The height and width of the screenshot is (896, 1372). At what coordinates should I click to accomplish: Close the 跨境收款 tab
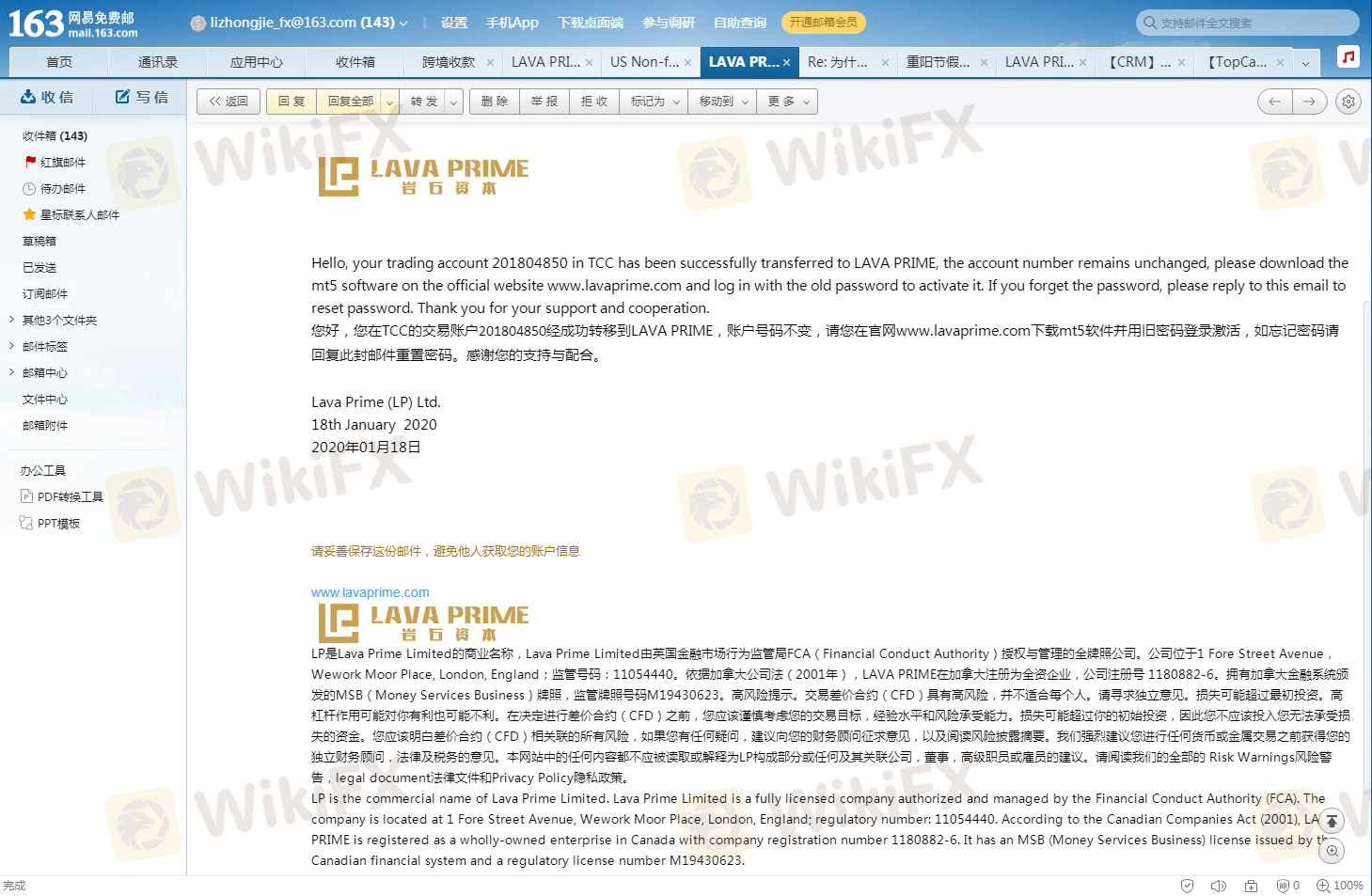(490, 63)
